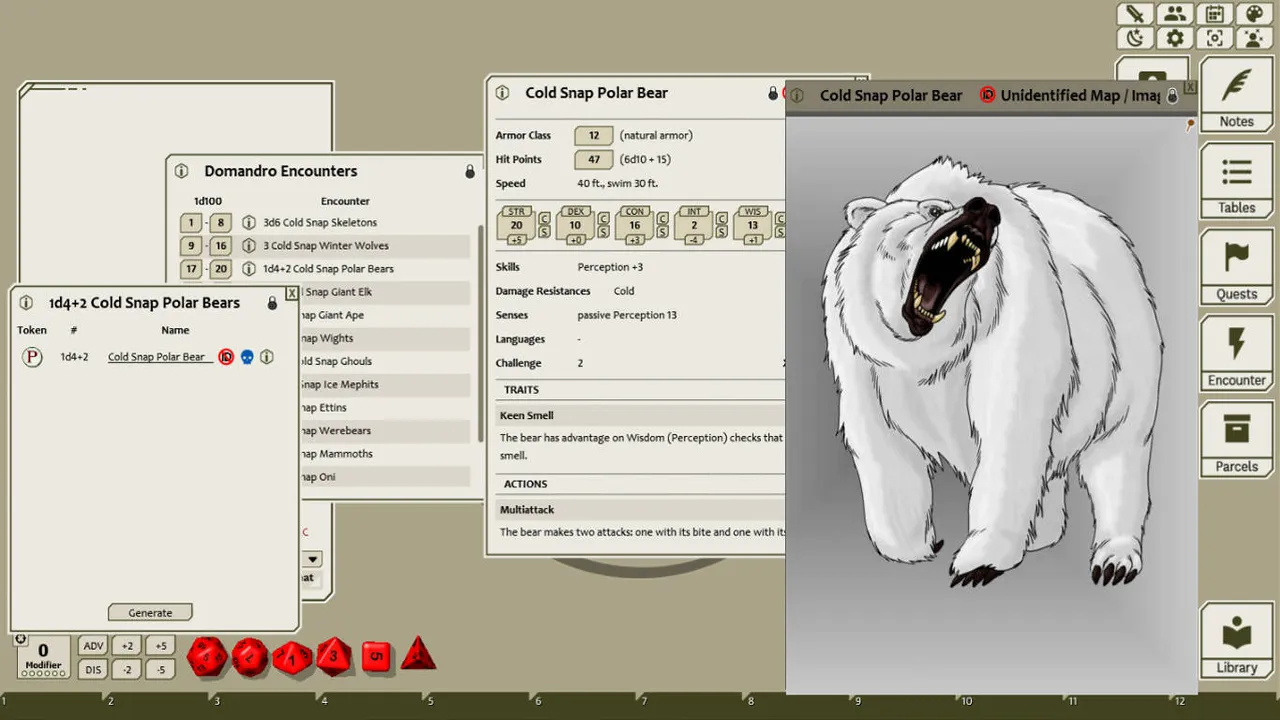Toggle lock on 1d4+2 Cold Snap Polar Bears window

click(272, 303)
